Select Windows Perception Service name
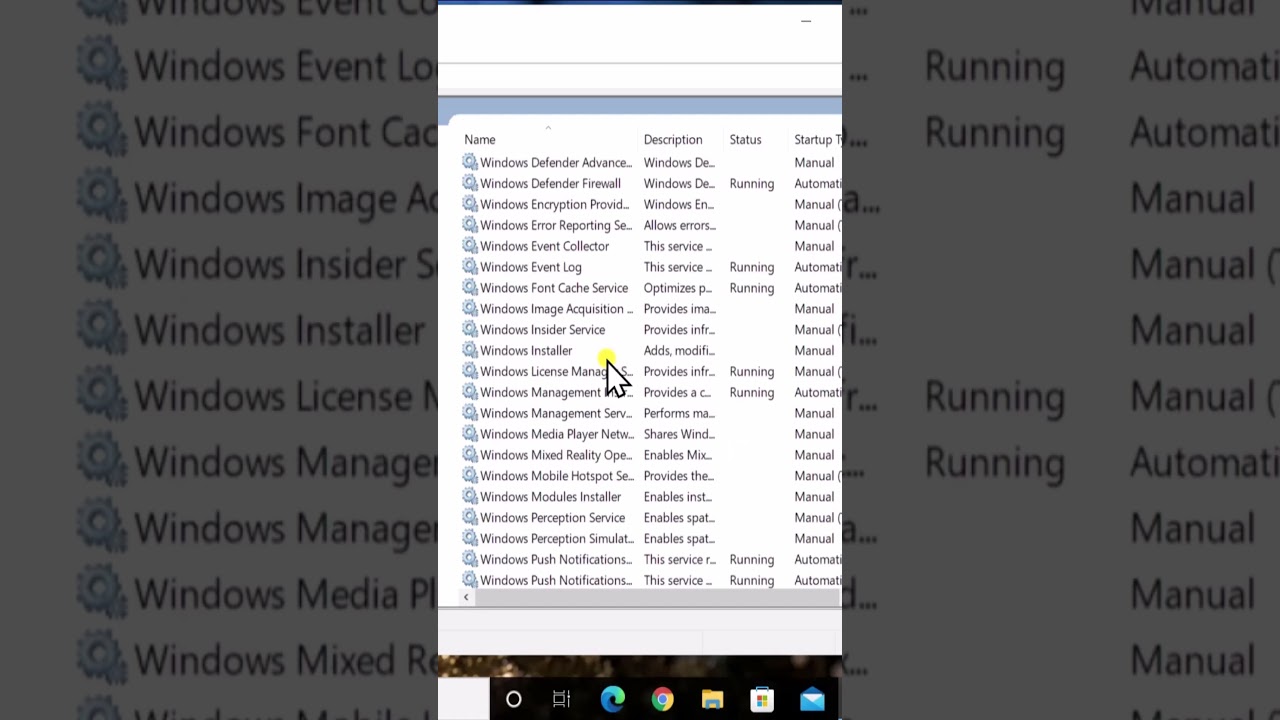 point(552,518)
